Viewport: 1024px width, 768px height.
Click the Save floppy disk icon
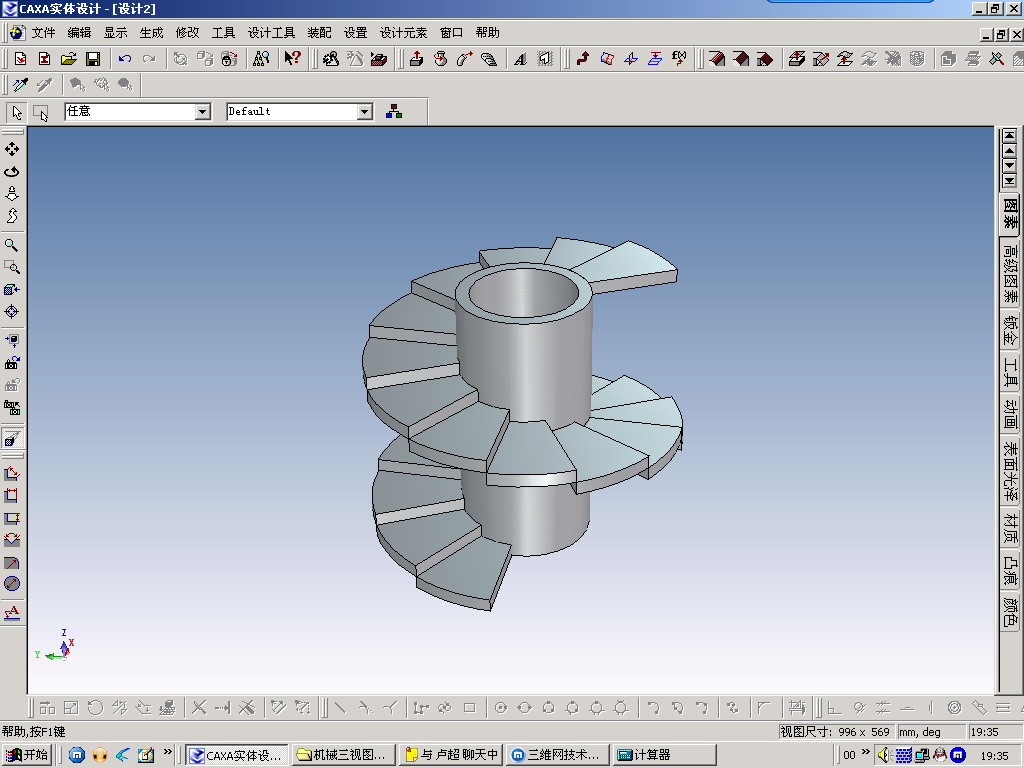click(93, 59)
